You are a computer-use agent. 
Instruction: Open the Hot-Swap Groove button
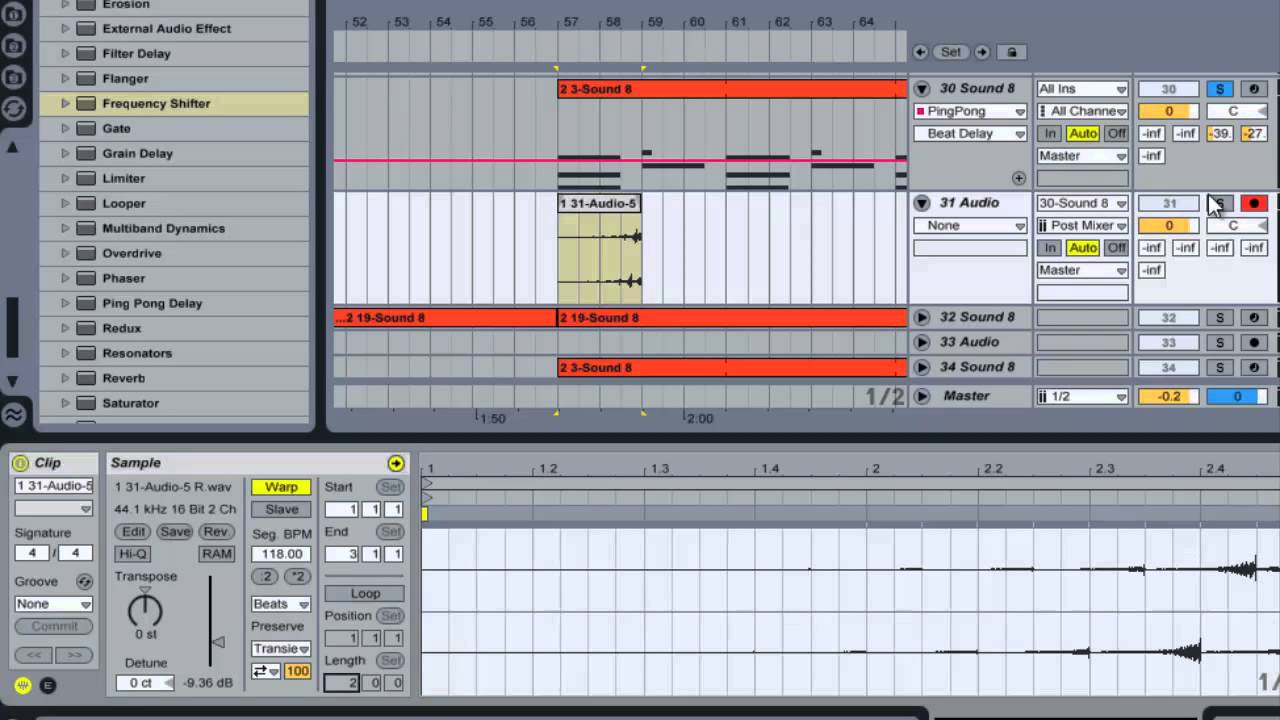85,581
